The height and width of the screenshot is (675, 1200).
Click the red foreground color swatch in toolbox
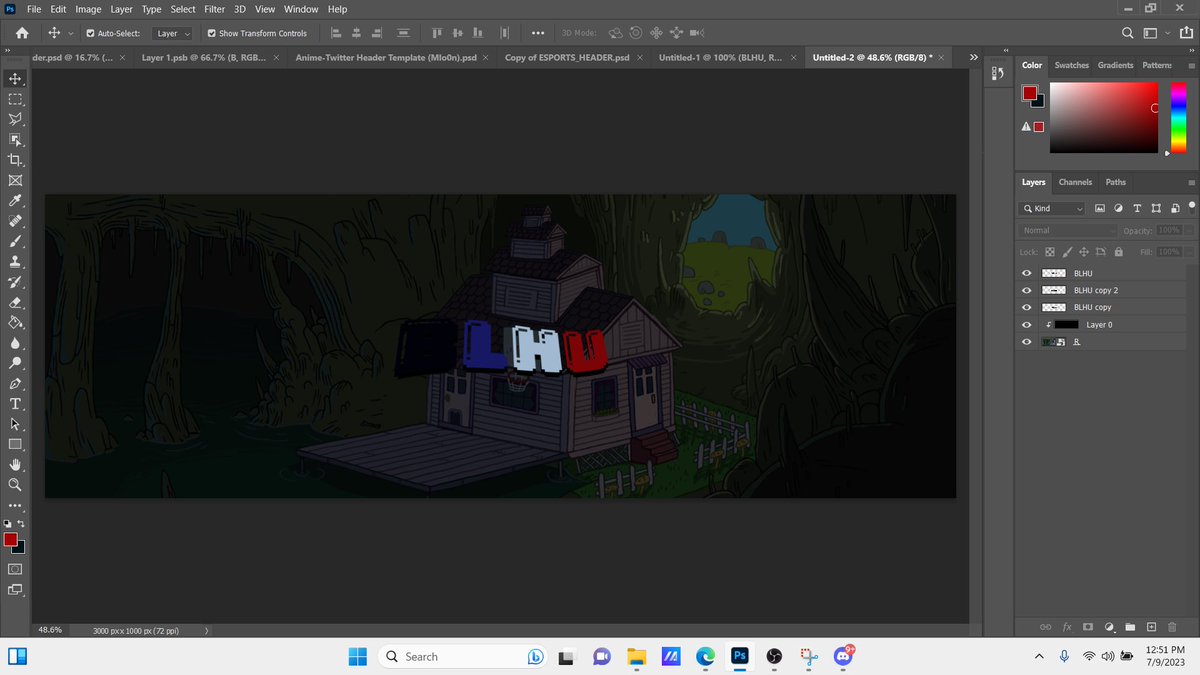pyautogui.click(x=11, y=540)
